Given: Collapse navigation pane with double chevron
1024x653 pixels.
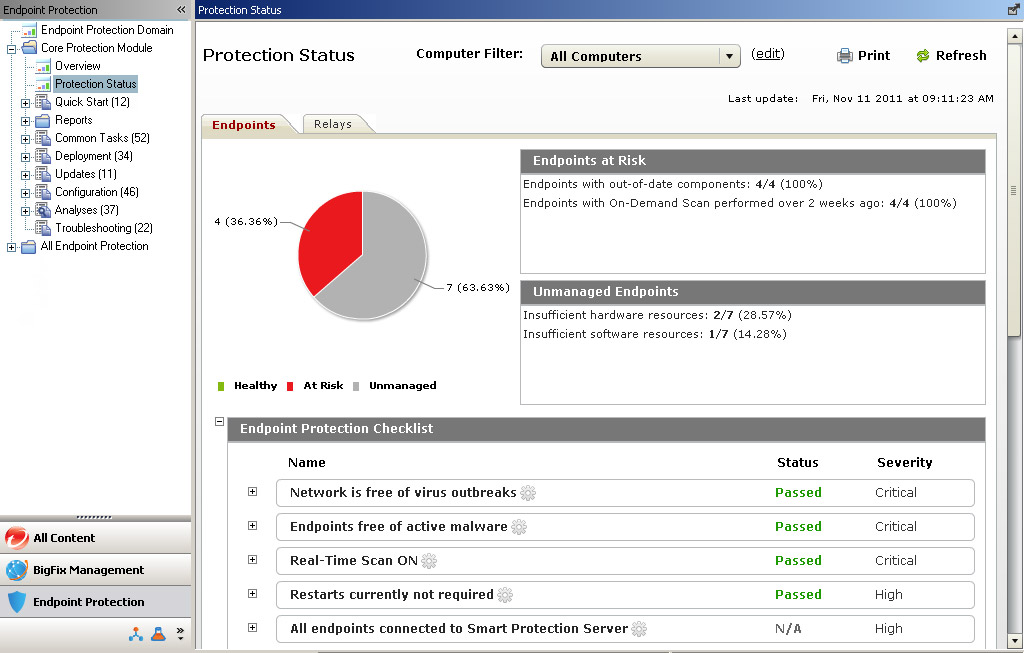Looking at the screenshot, I should pyautogui.click(x=181, y=10).
